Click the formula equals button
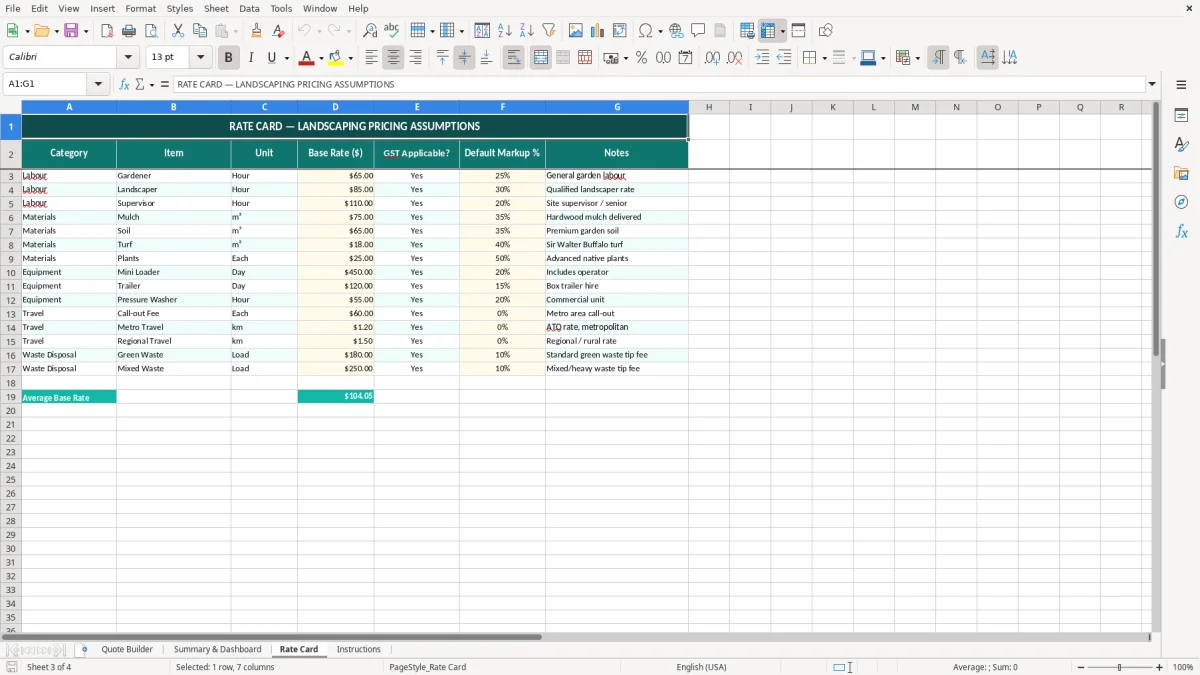1200x675 pixels. point(165,84)
